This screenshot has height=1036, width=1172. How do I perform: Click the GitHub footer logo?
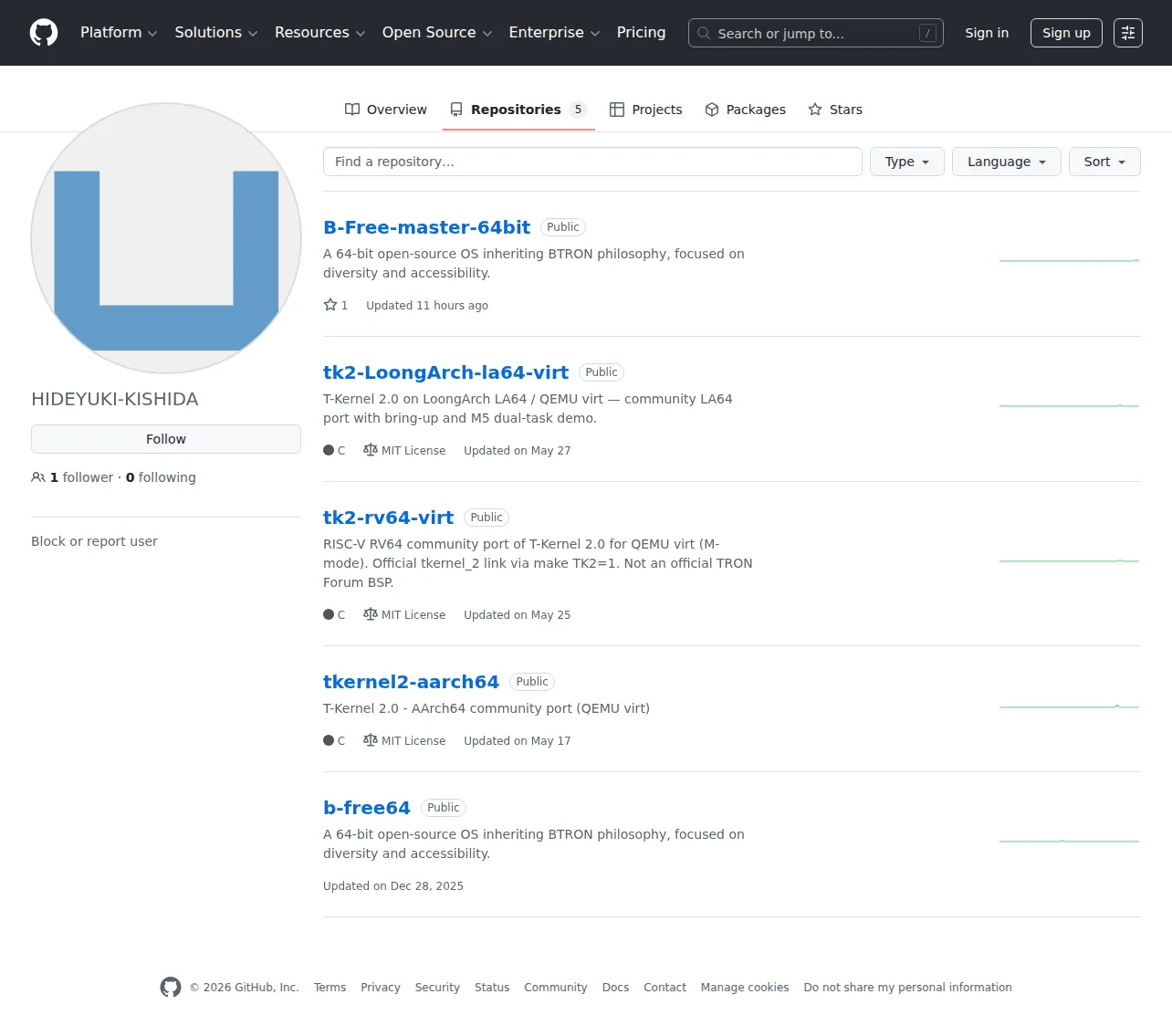coord(171,987)
